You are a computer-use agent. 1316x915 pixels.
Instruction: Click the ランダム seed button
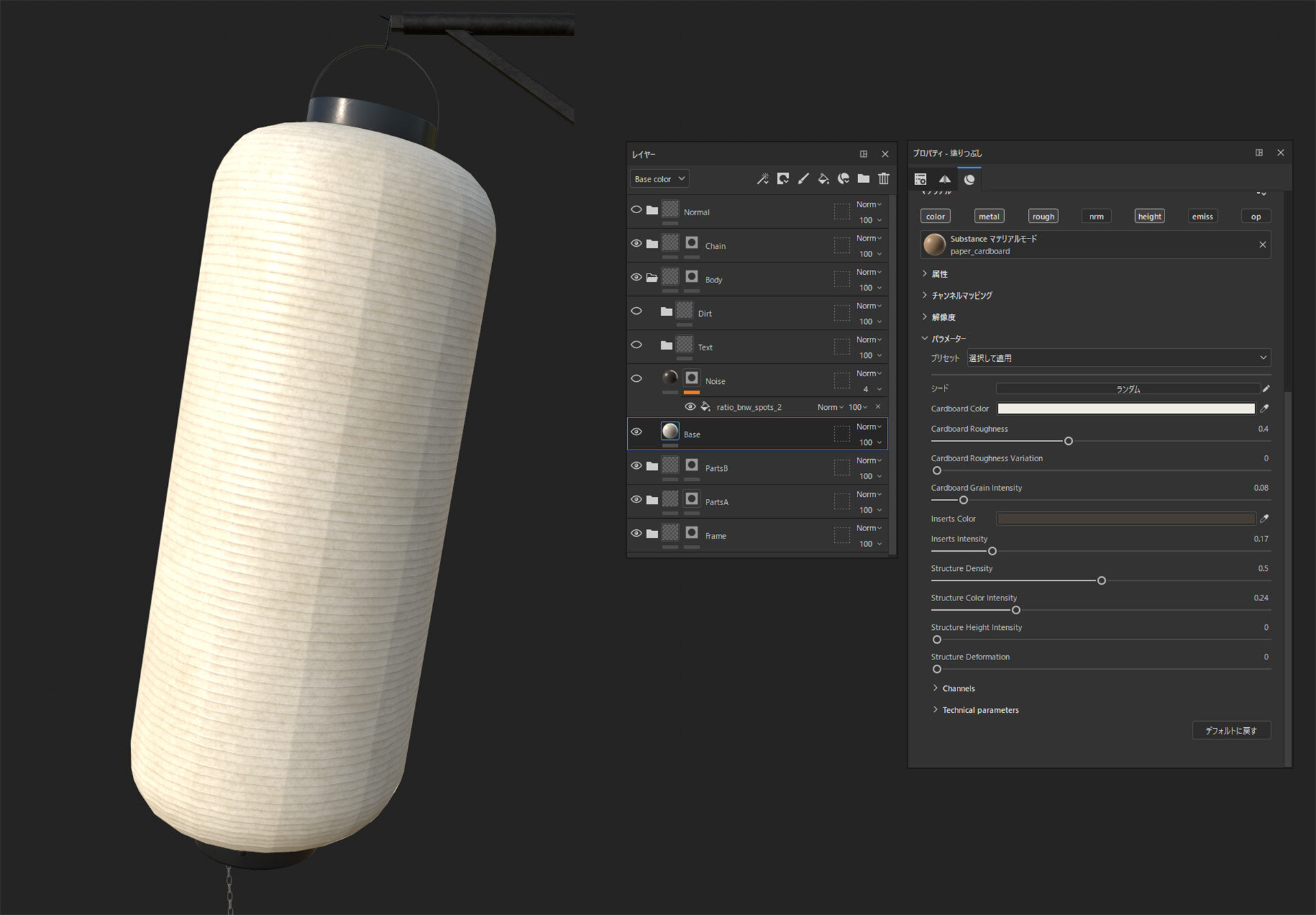[x=1128, y=389]
